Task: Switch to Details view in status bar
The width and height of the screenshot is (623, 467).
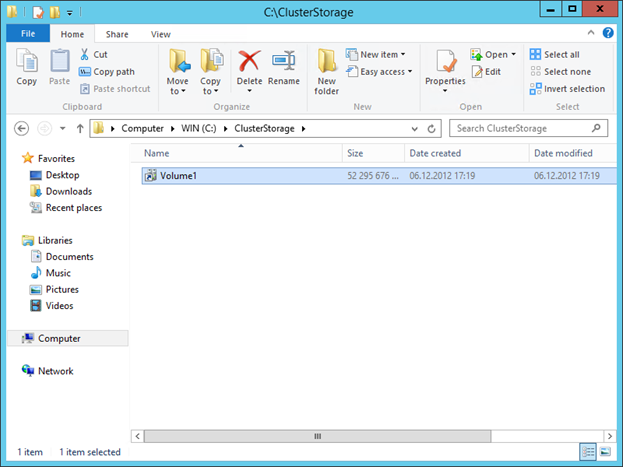Action: pyautogui.click(x=588, y=452)
